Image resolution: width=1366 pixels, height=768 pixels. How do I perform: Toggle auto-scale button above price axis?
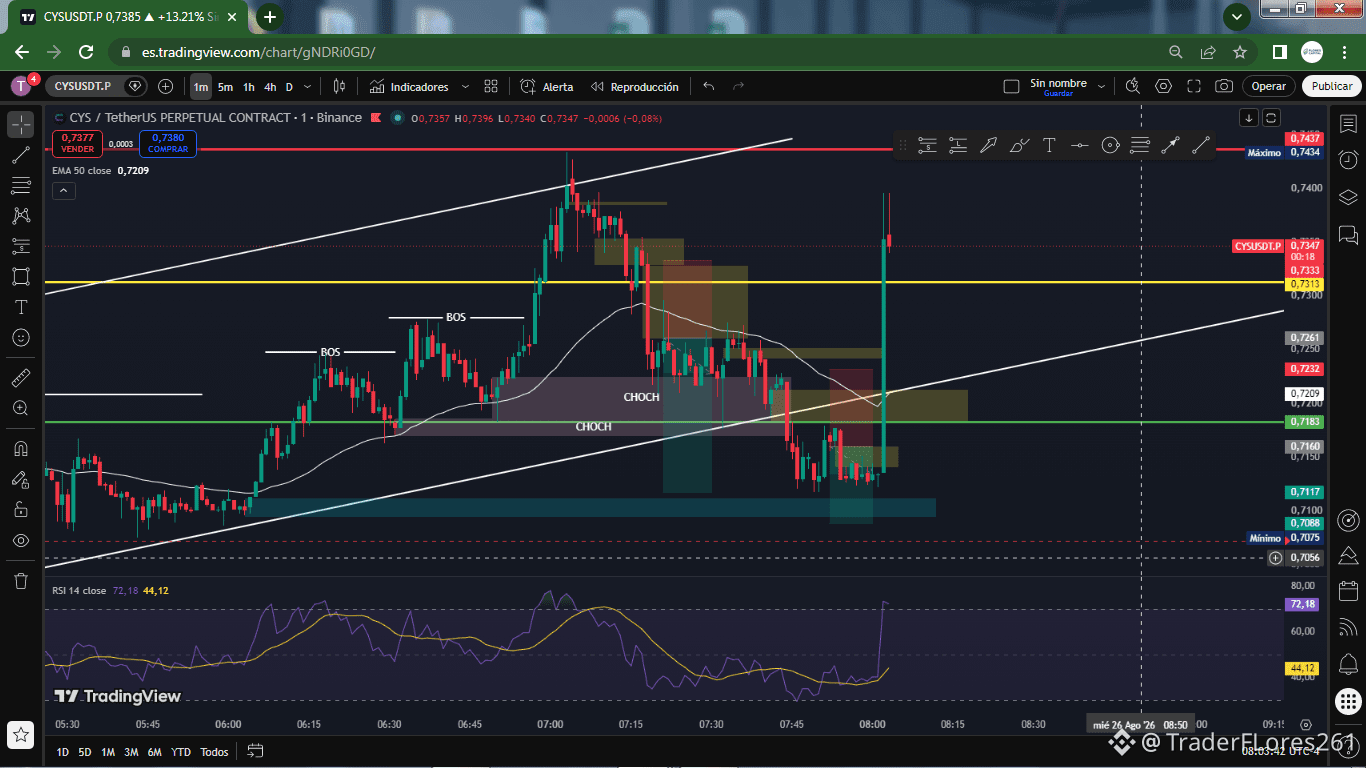(x=1271, y=117)
